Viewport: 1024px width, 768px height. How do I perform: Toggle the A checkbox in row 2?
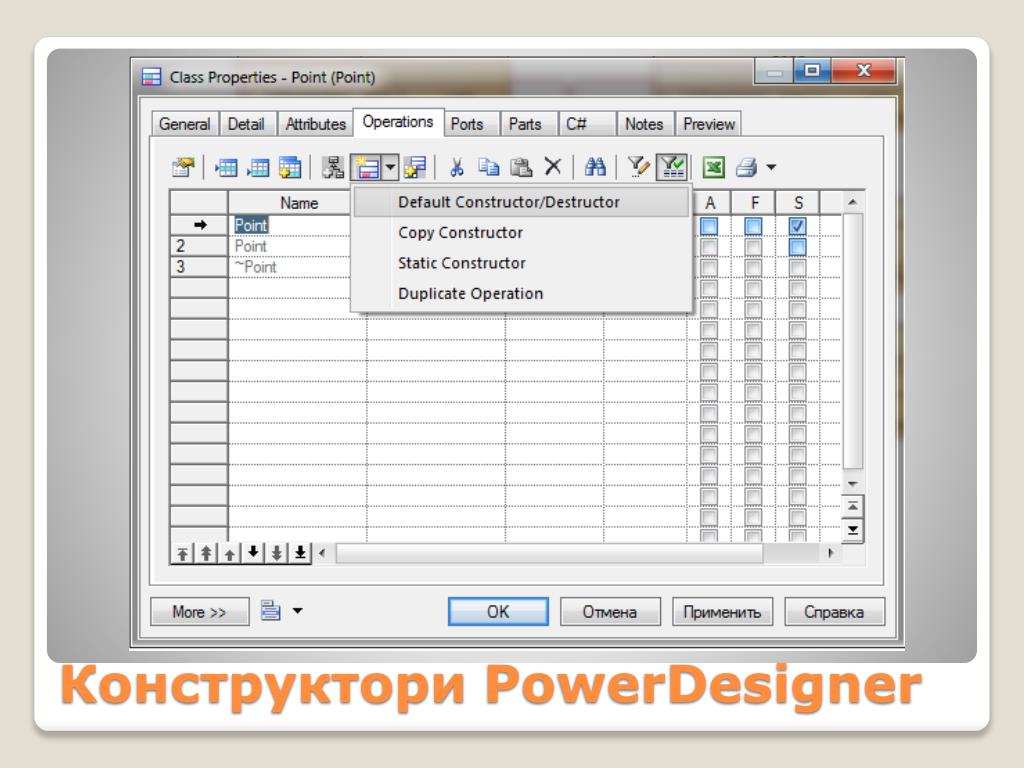(x=709, y=247)
